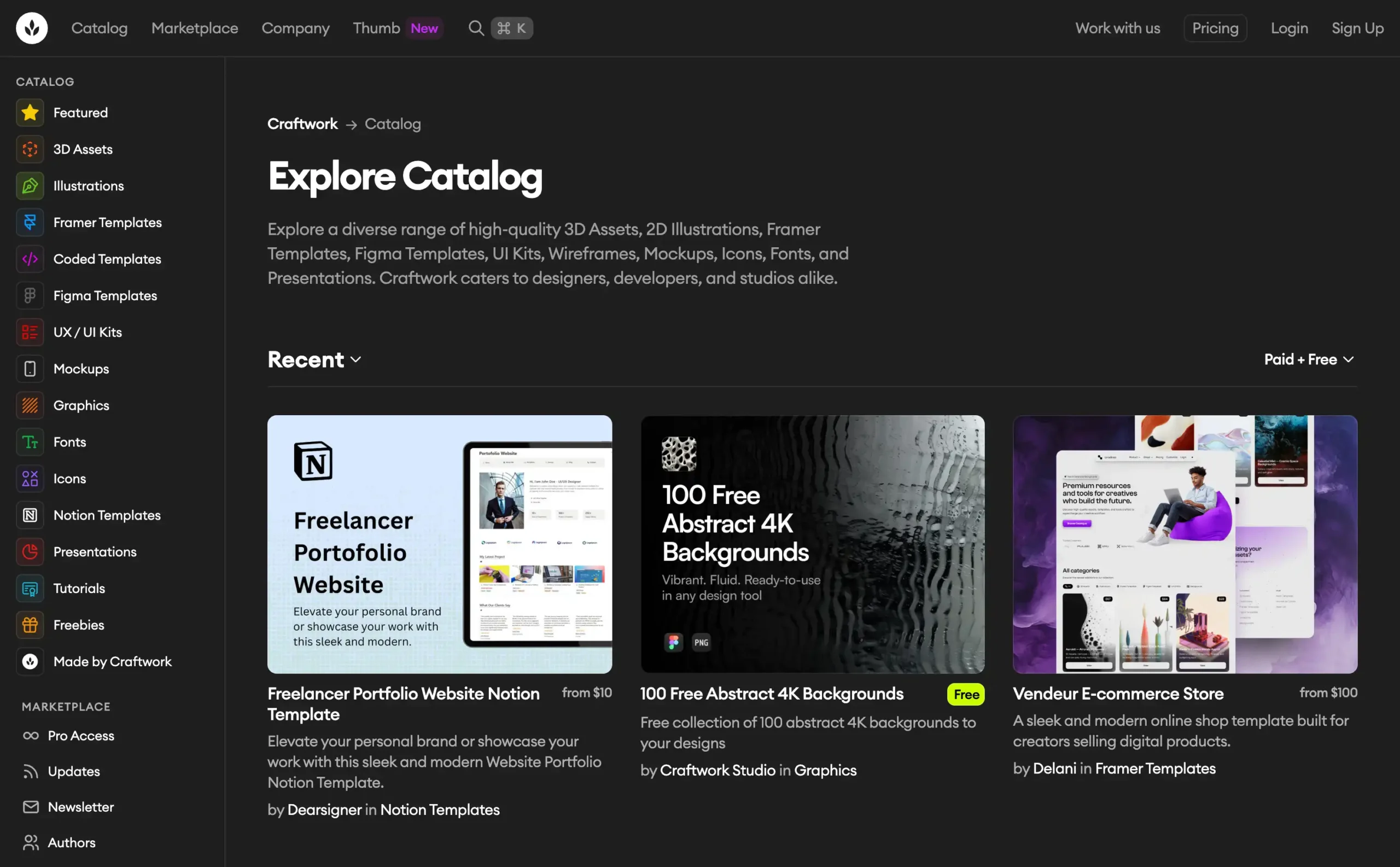Click the Newsletter envelope icon
Image resolution: width=1400 pixels, height=867 pixels.
coord(31,807)
